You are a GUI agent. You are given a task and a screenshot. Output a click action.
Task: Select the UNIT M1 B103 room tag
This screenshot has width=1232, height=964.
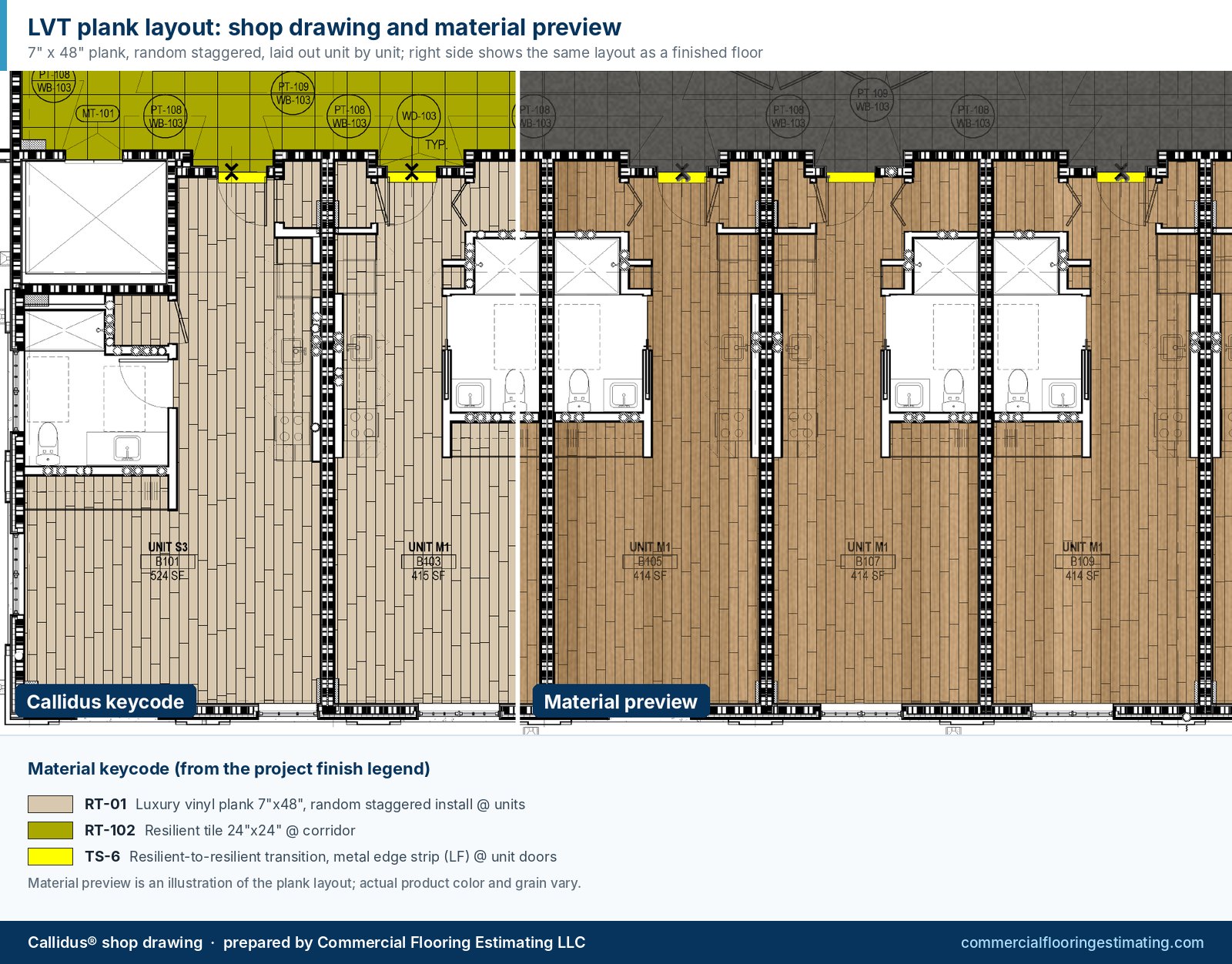pos(428,561)
